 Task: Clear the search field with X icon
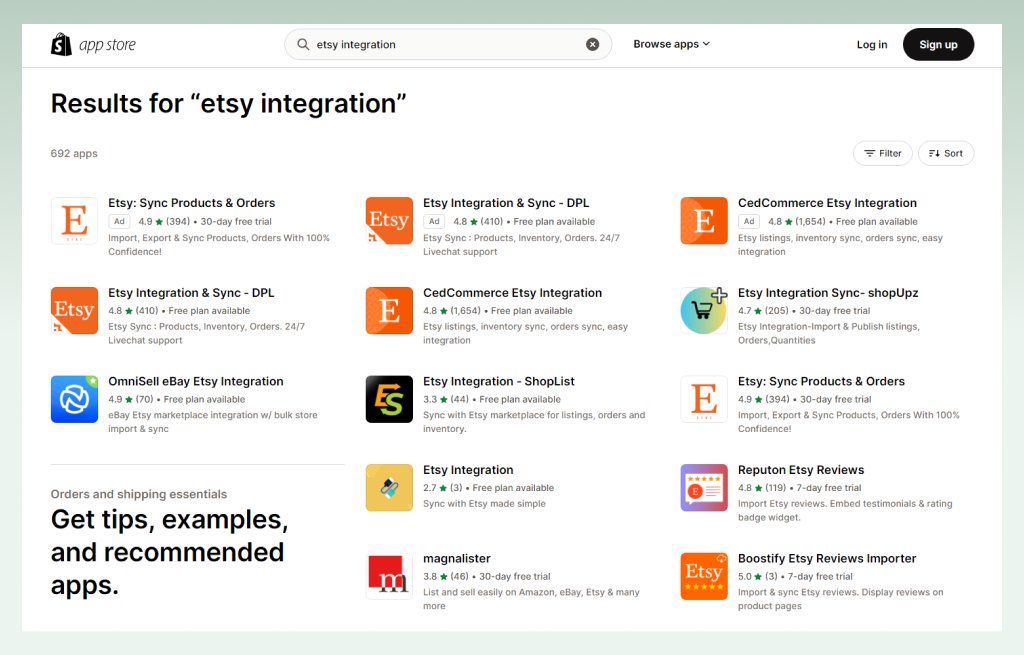pyautogui.click(x=592, y=45)
